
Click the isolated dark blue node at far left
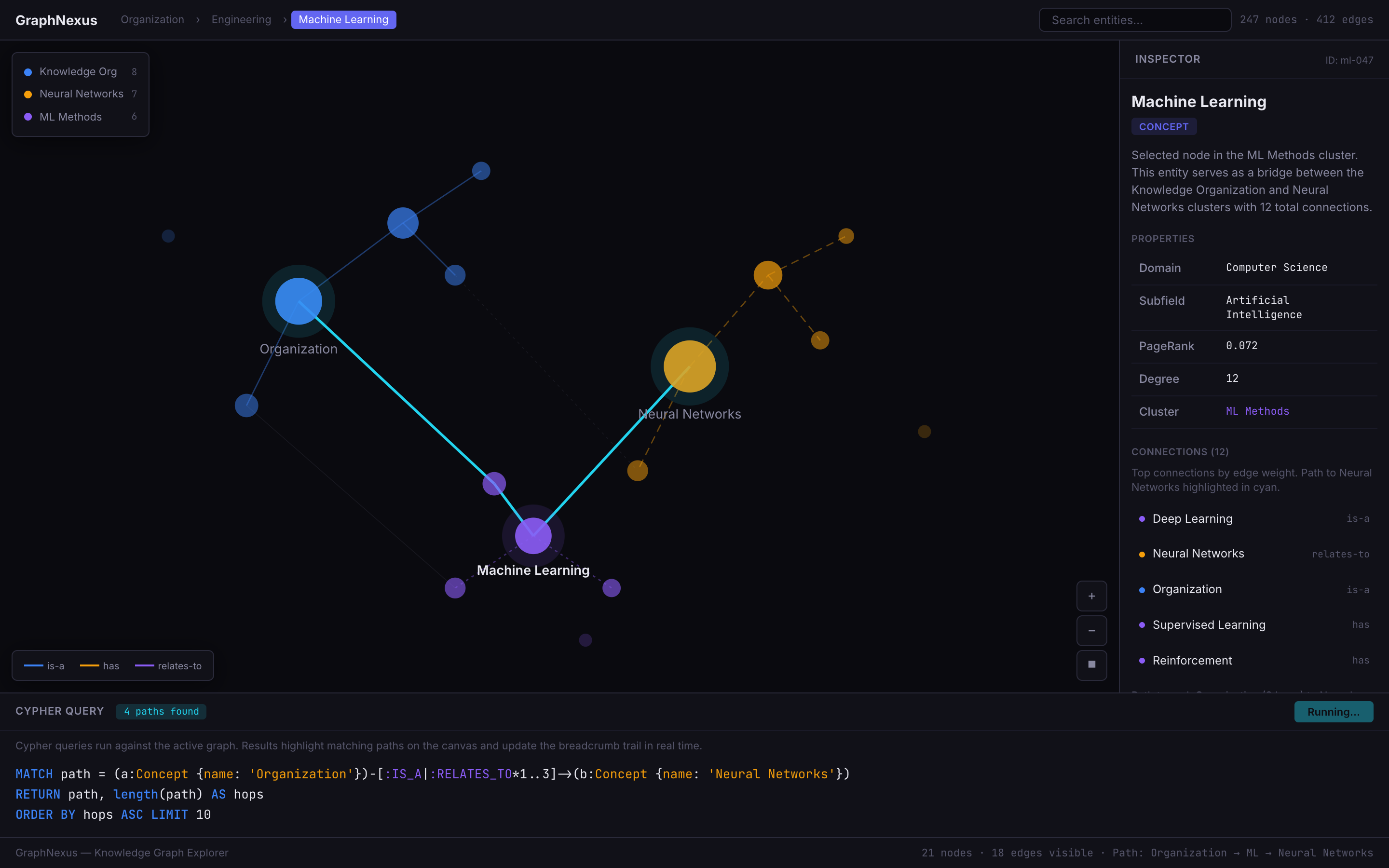click(168, 236)
